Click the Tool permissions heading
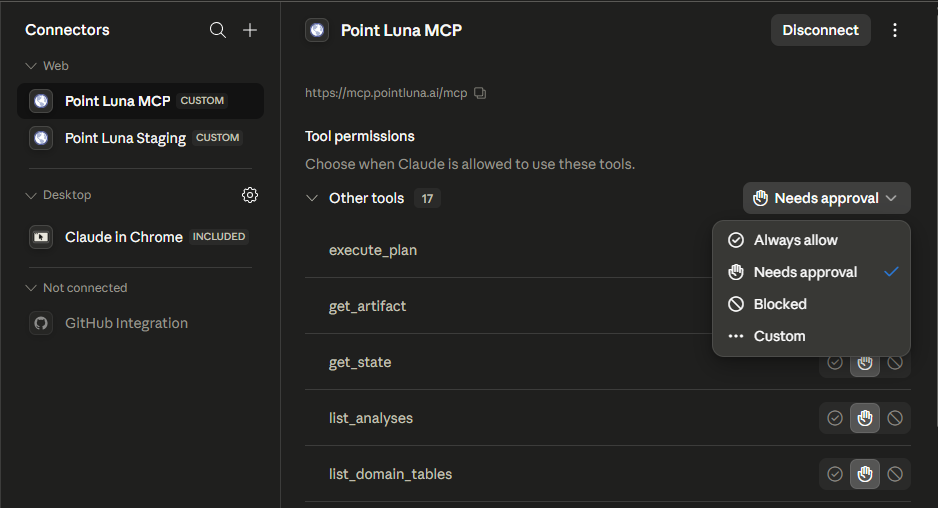938x508 pixels. click(360, 136)
